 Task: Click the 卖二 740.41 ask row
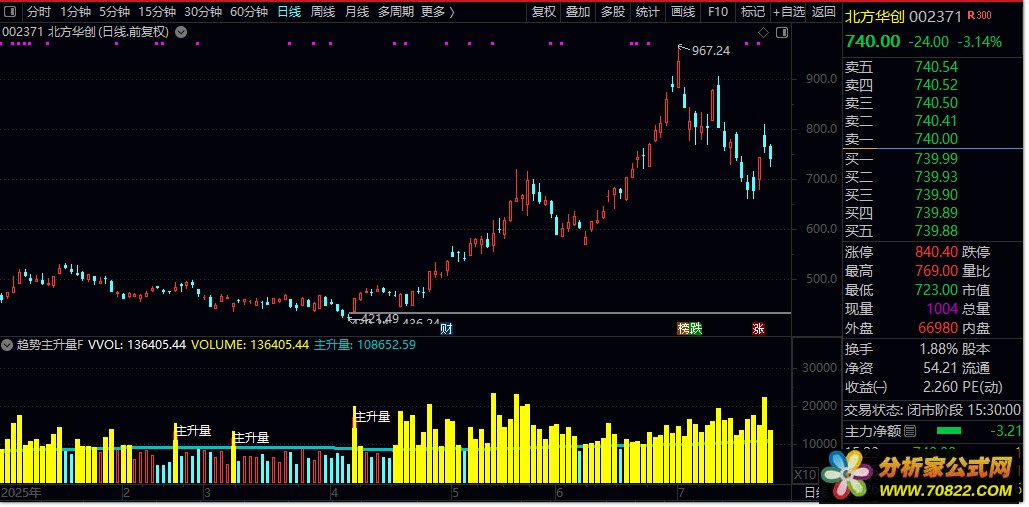pos(933,121)
